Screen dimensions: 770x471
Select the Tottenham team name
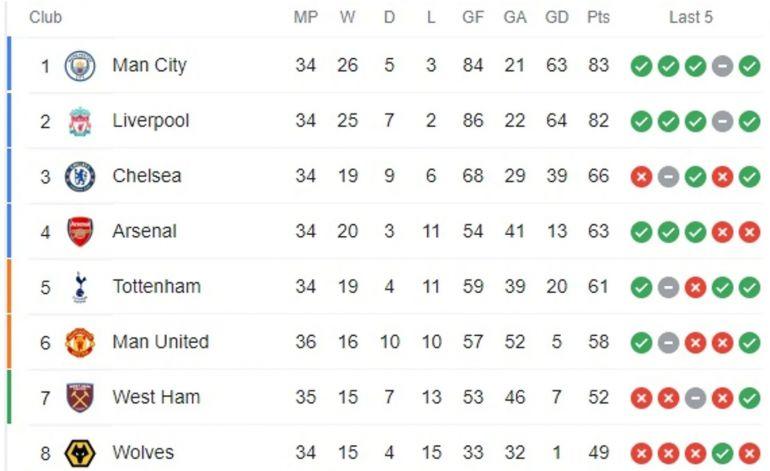156,287
